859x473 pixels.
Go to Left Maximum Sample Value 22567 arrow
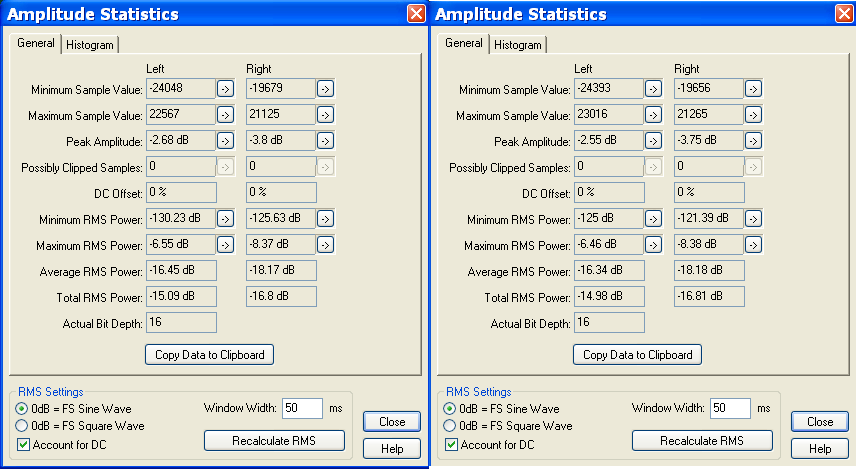coord(225,115)
